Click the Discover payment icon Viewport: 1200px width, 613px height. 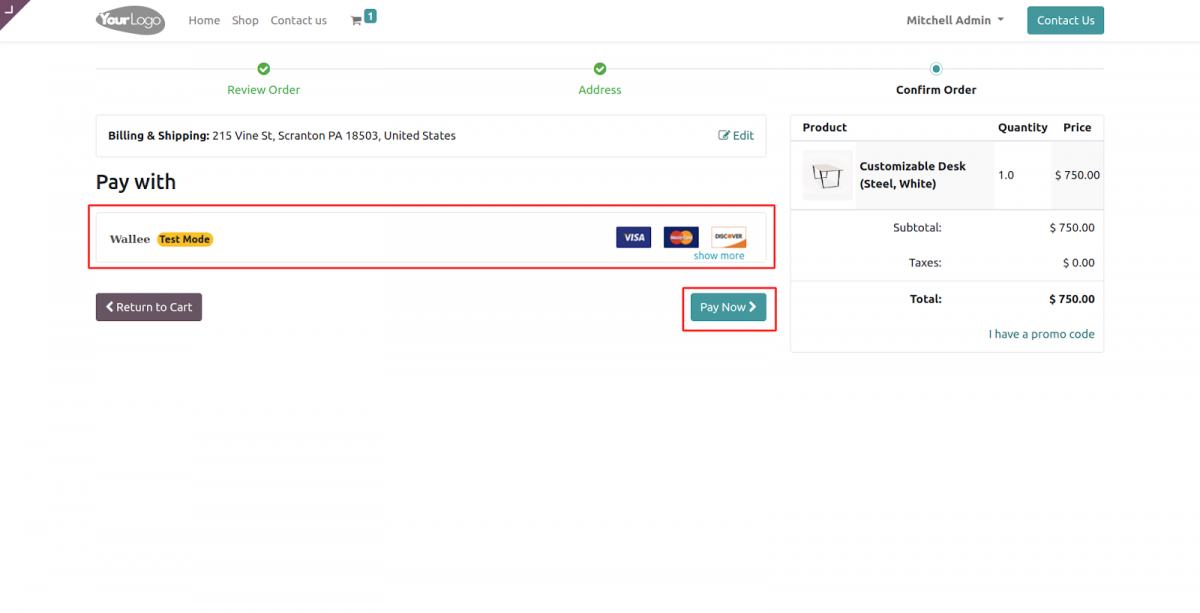coord(728,237)
